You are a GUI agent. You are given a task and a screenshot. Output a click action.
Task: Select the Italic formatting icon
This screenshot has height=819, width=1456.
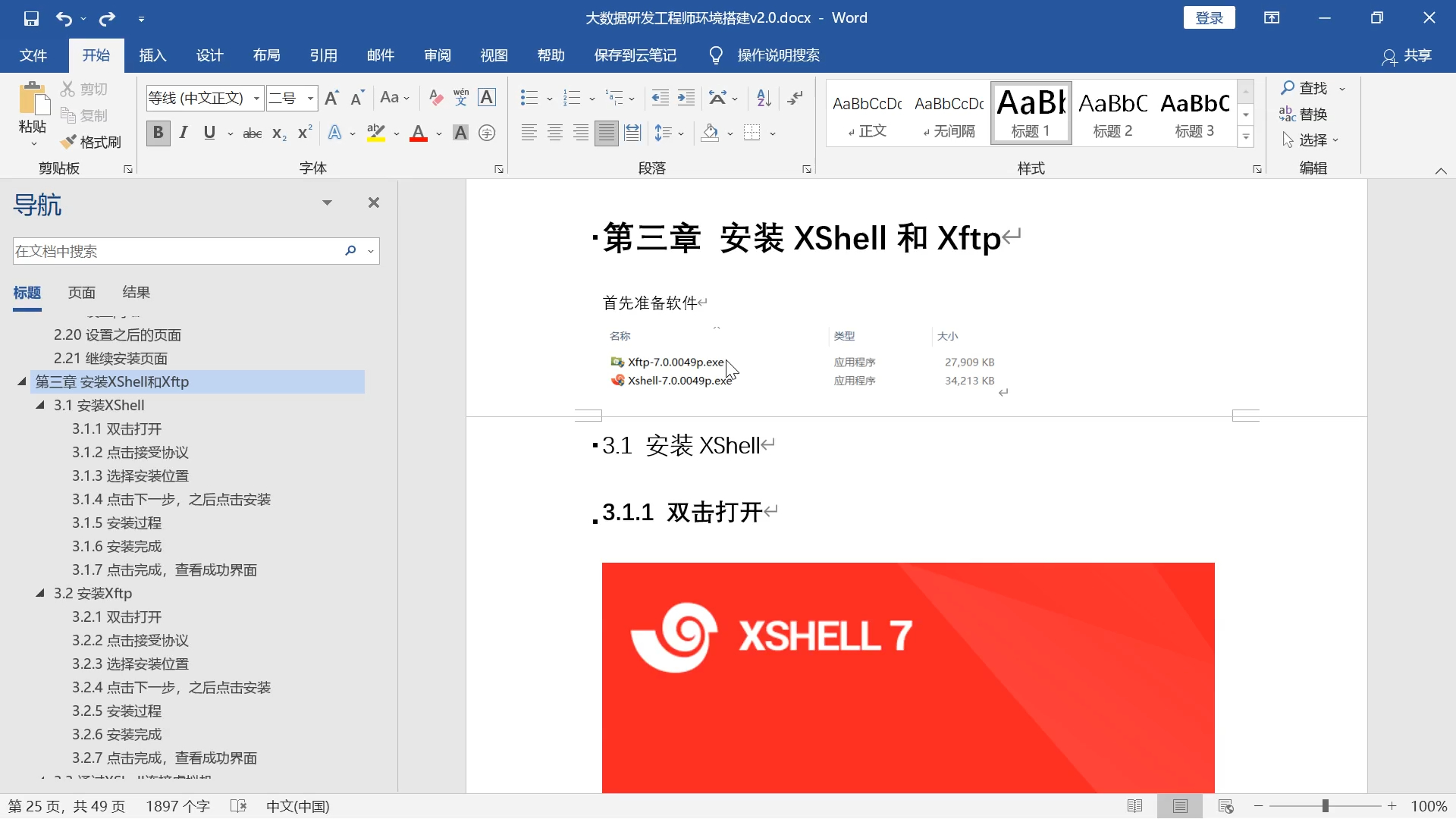183,133
